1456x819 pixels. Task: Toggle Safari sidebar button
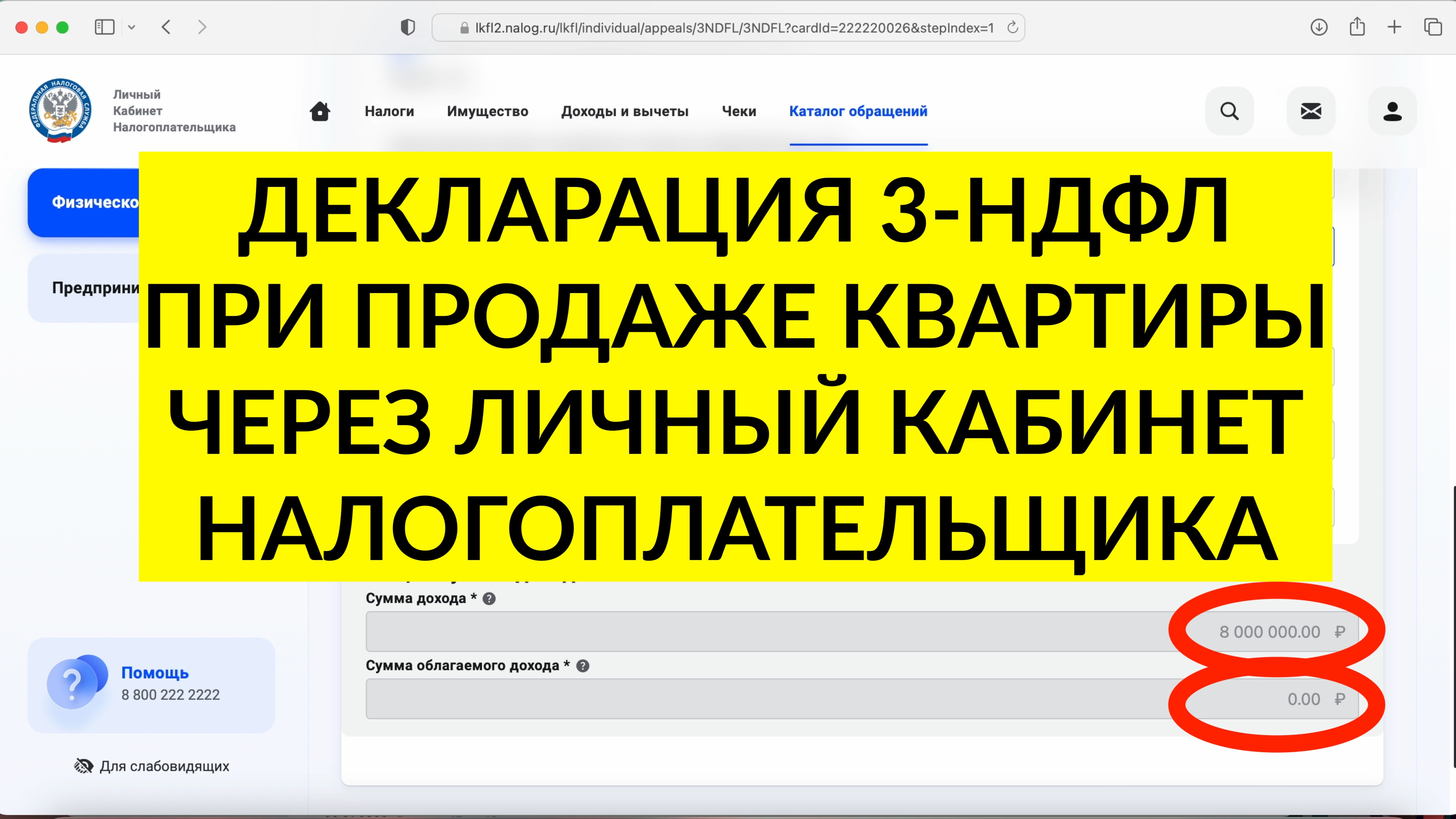(105, 27)
